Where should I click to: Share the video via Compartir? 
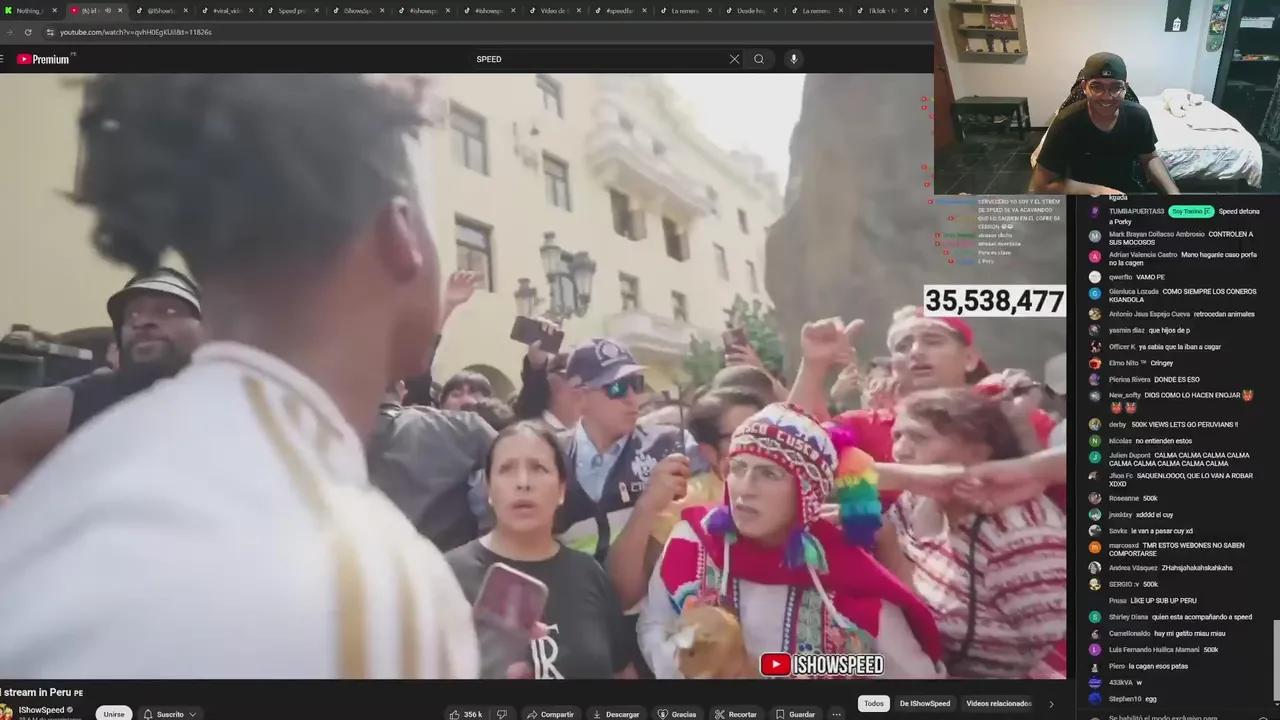(550, 714)
